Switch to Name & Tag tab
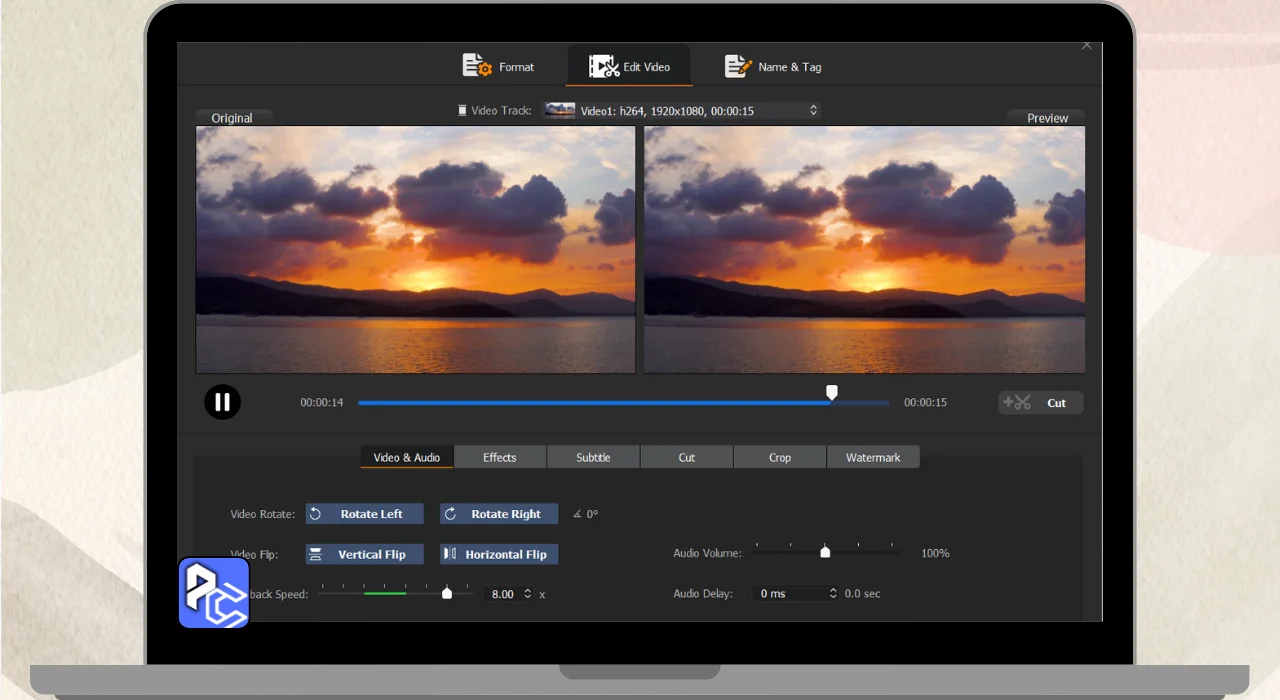This screenshot has height=700, width=1280. click(x=773, y=67)
